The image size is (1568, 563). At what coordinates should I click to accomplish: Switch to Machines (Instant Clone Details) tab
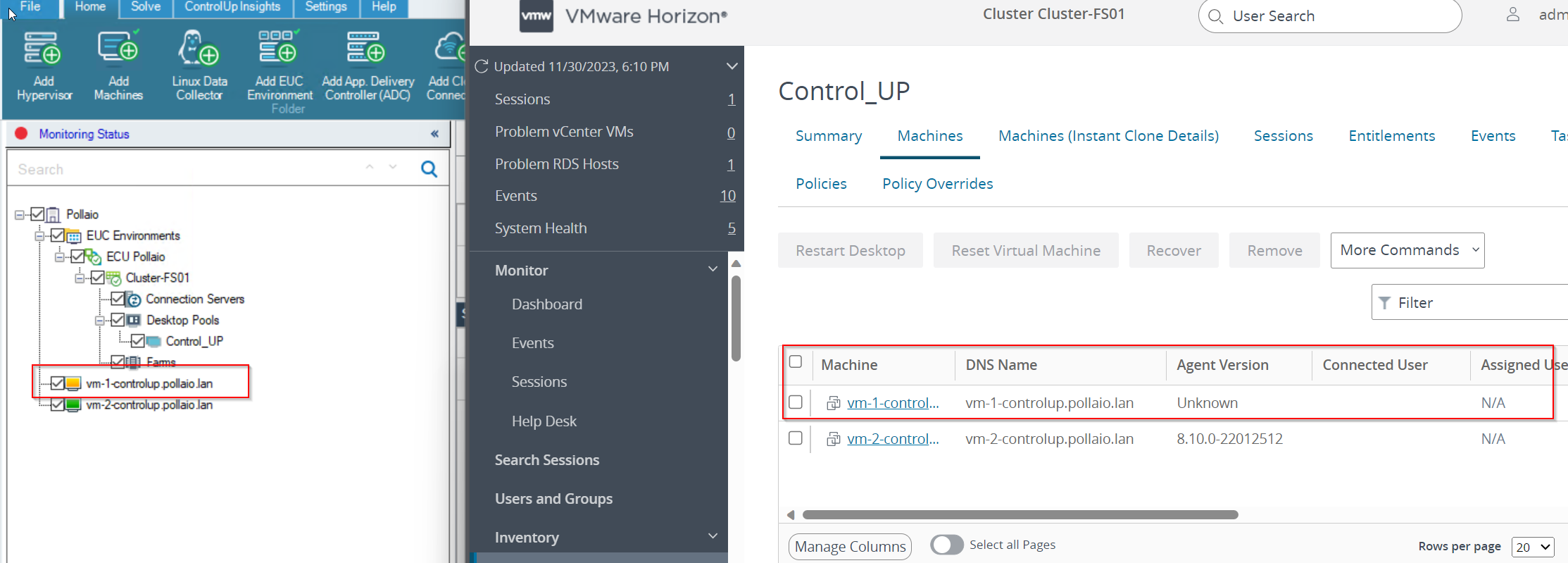click(x=1108, y=136)
